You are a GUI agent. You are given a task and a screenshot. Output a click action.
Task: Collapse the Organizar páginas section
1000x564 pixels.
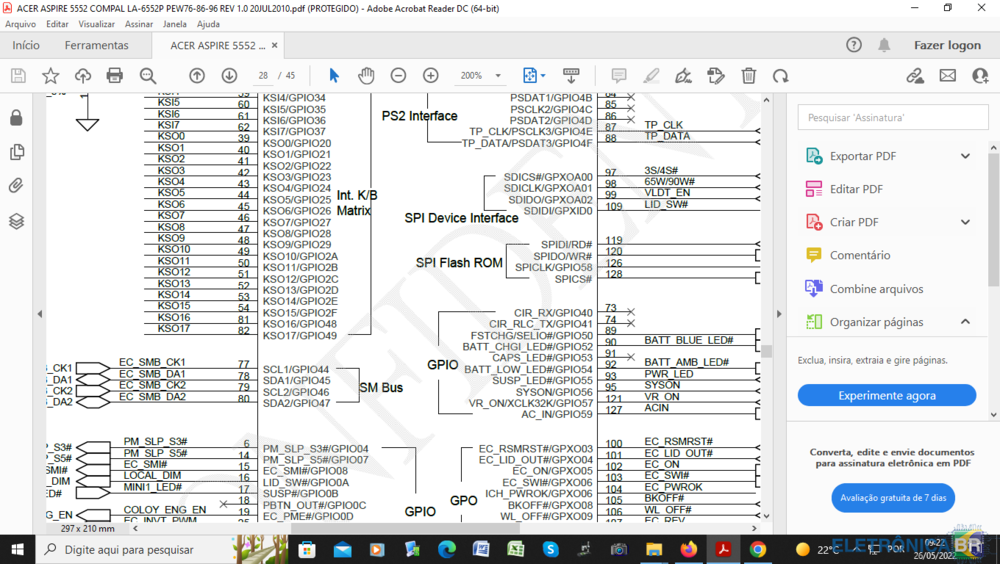point(965,322)
